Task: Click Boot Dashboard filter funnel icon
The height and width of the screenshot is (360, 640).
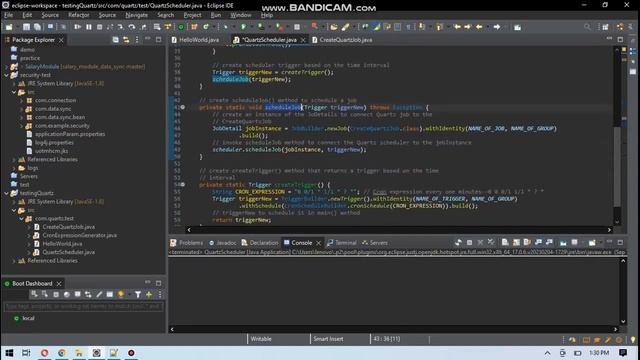Action: click(x=138, y=294)
